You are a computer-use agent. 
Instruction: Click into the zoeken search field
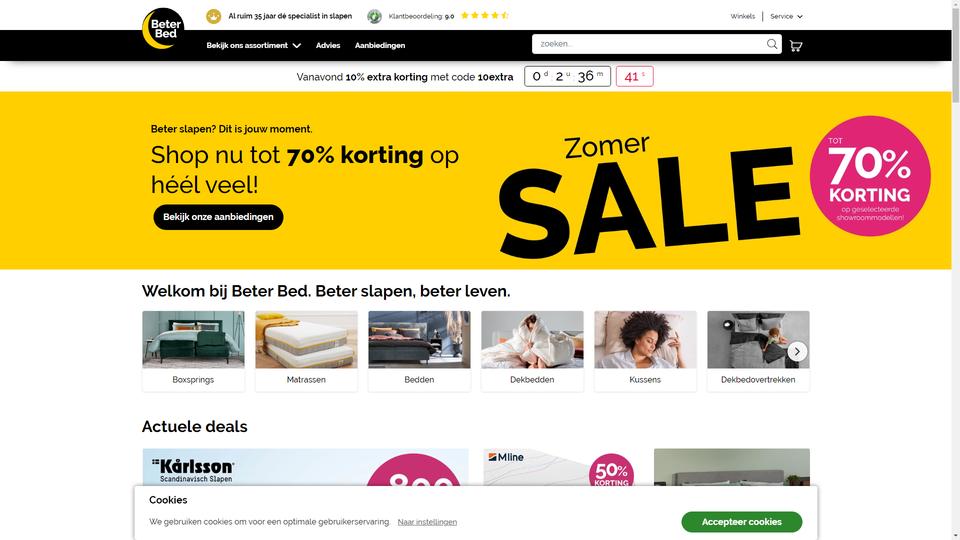648,44
